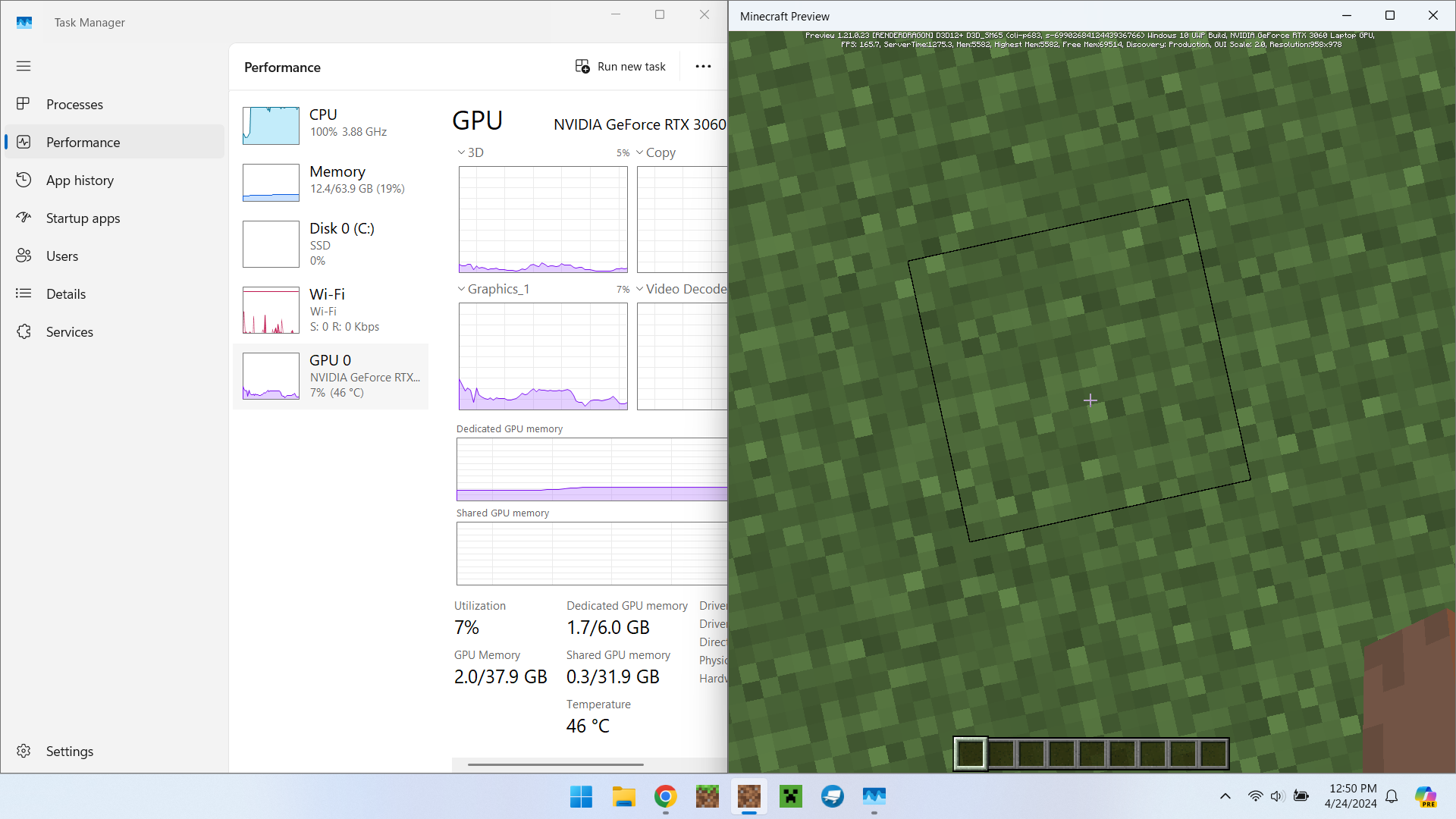The width and height of the screenshot is (1456, 819).
Task: Select the first Minecraft hotbar slot
Action: [x=970, y=754]
